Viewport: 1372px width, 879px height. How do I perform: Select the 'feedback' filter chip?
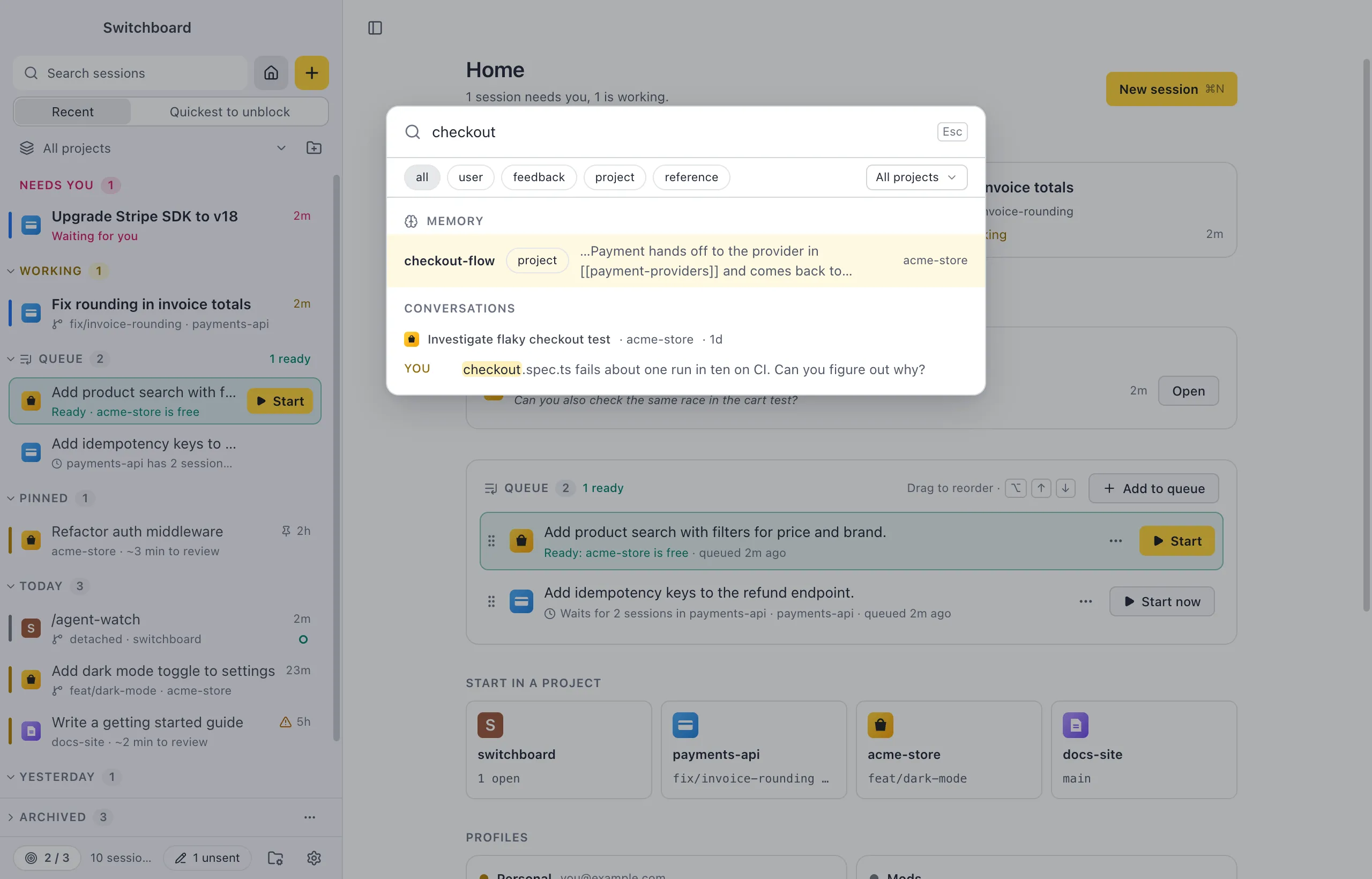point(539,177)
